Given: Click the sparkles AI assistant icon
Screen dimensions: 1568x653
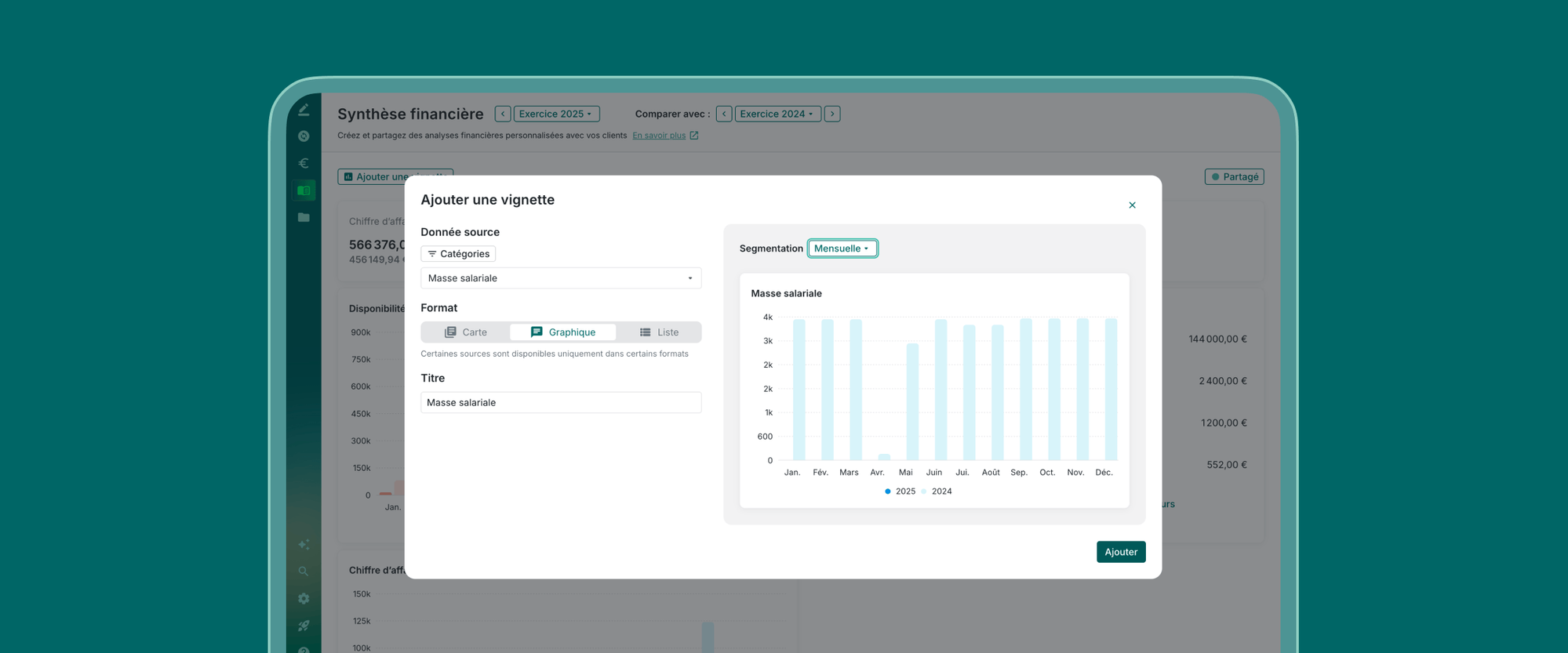Looking at the screenshot, I should tap(304, 544).
